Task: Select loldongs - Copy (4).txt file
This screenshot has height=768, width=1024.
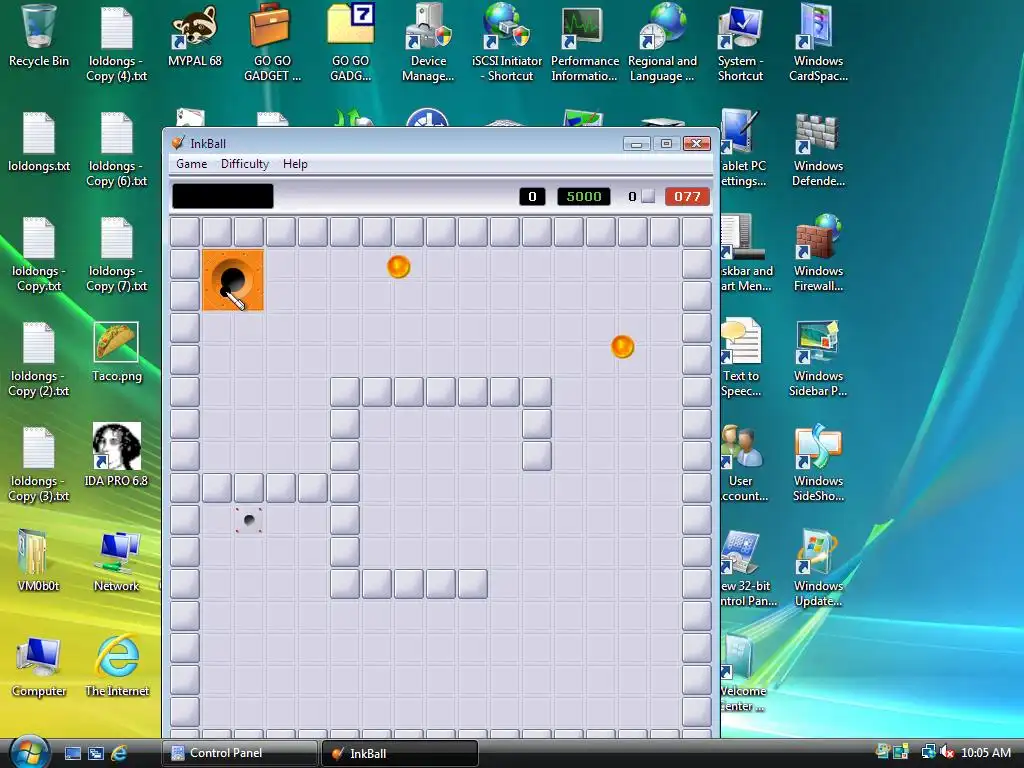Action: coord(117,44)
